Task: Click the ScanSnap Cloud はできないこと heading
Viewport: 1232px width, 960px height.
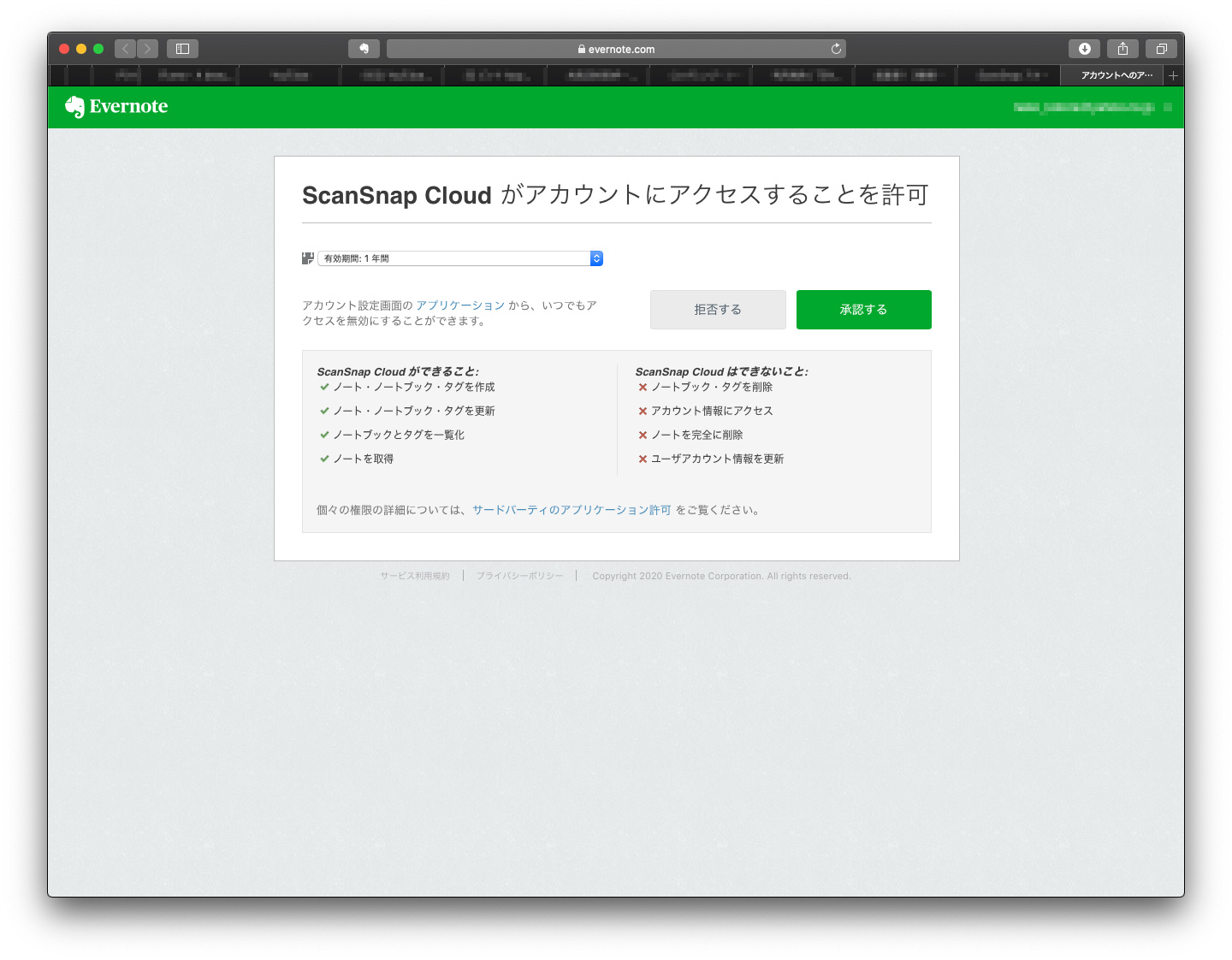Action: [x=721, y=371]
